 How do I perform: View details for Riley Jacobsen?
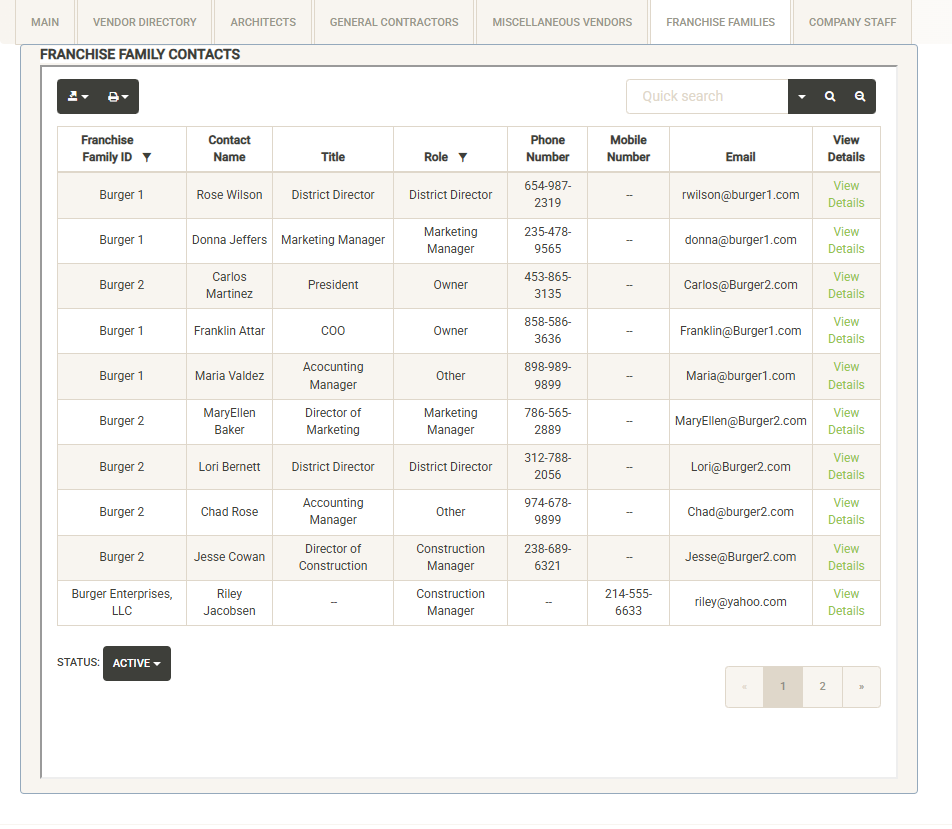pos(846,602)
